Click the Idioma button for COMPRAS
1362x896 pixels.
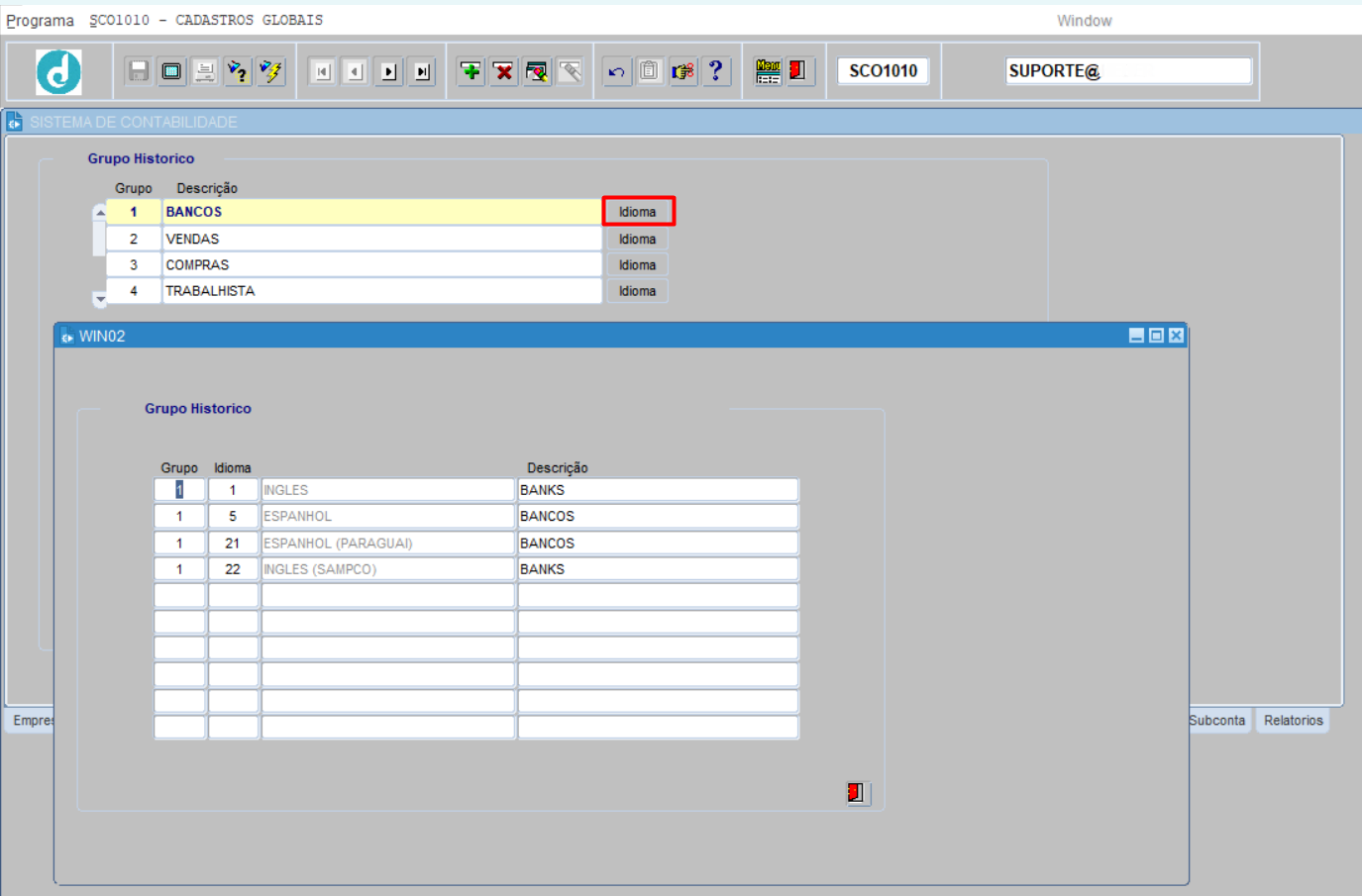coord(638,265)
